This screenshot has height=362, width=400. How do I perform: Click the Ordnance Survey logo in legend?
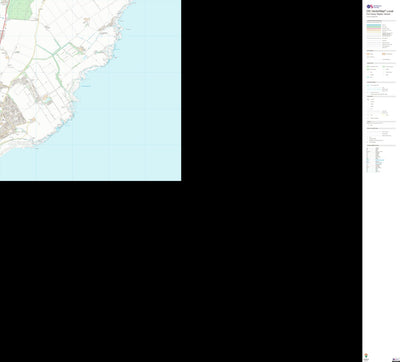point(374,6)
